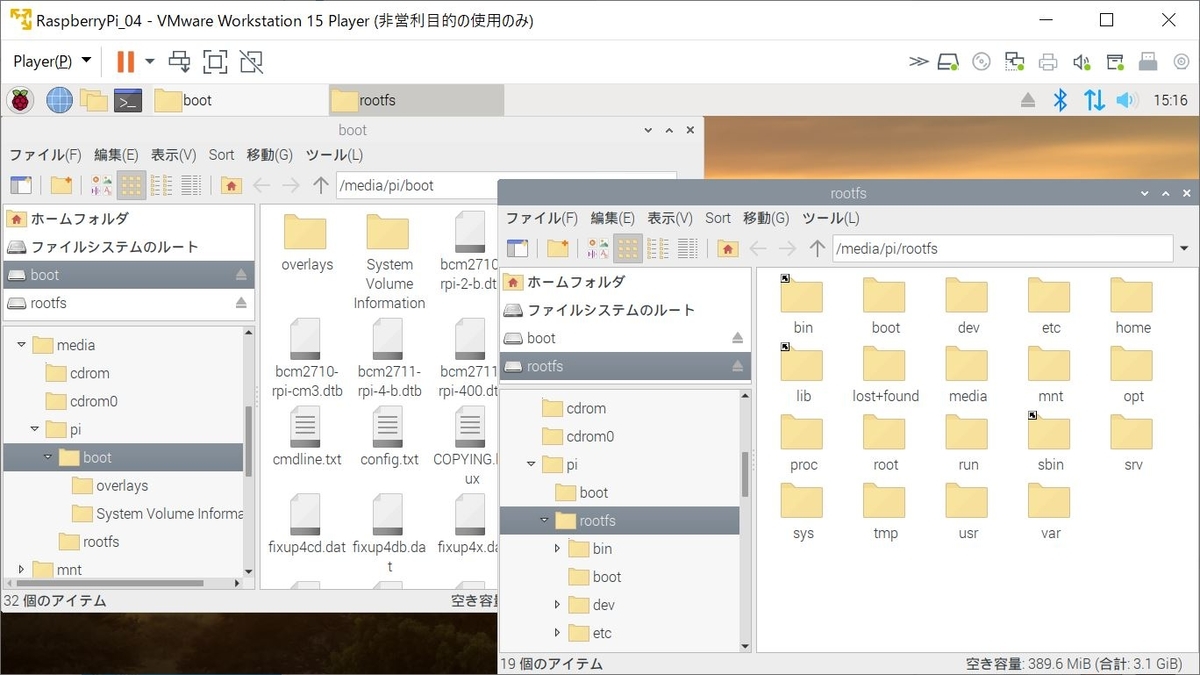Switch boot window to thumbnail view
1200x675 pixels.
tap(101, 185)
